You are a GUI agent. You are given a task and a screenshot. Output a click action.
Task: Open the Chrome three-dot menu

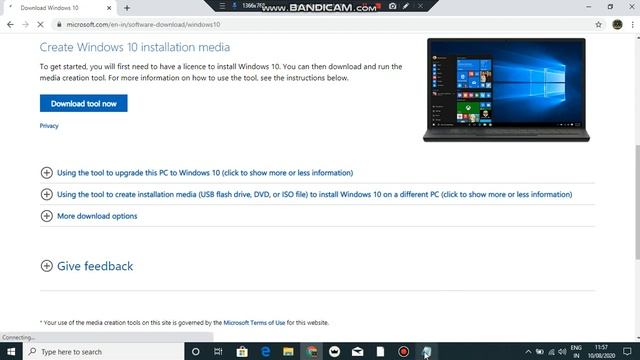[x=632, y=24]
